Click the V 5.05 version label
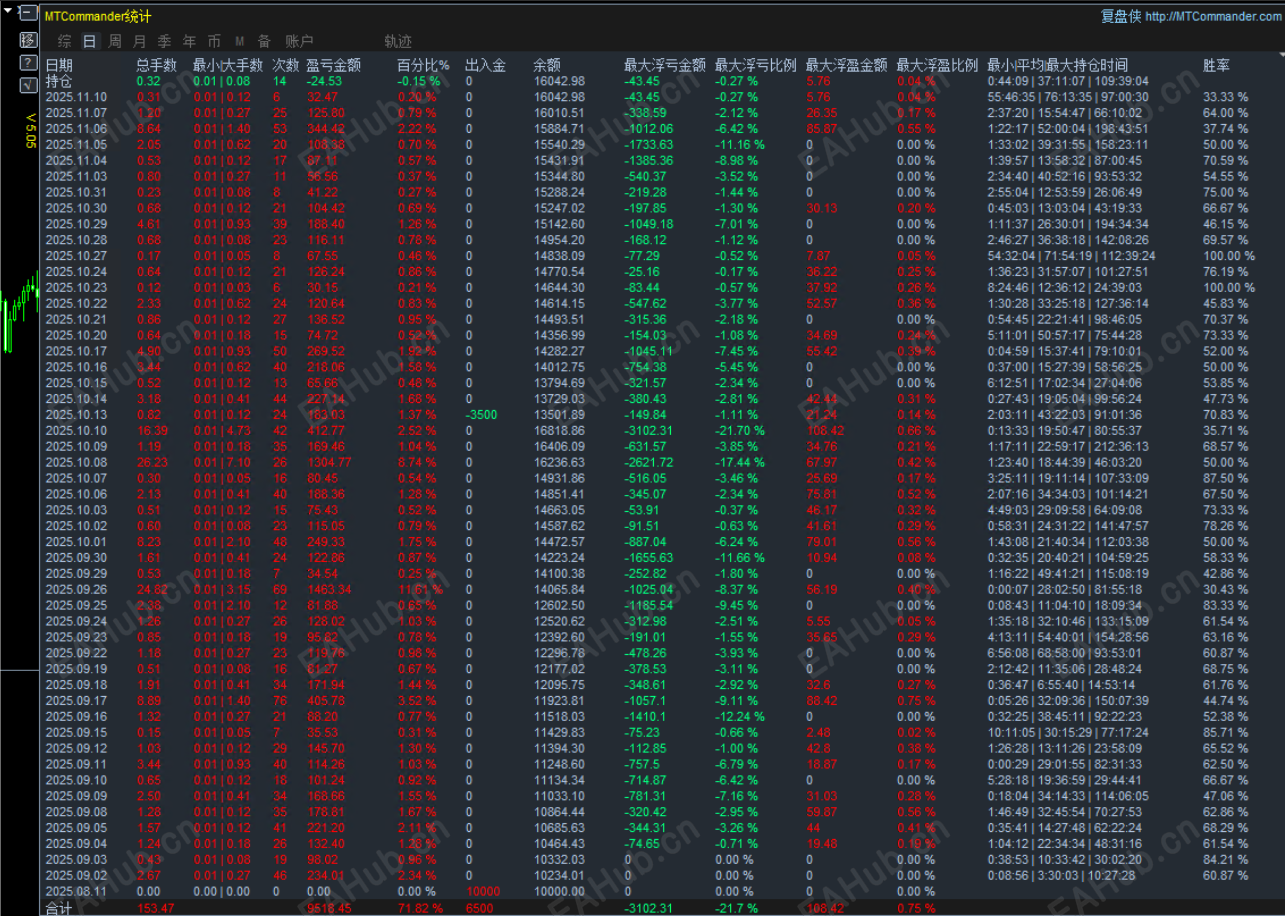The width and height of the screenshot is (1285, 916). [x=30, y=131]
